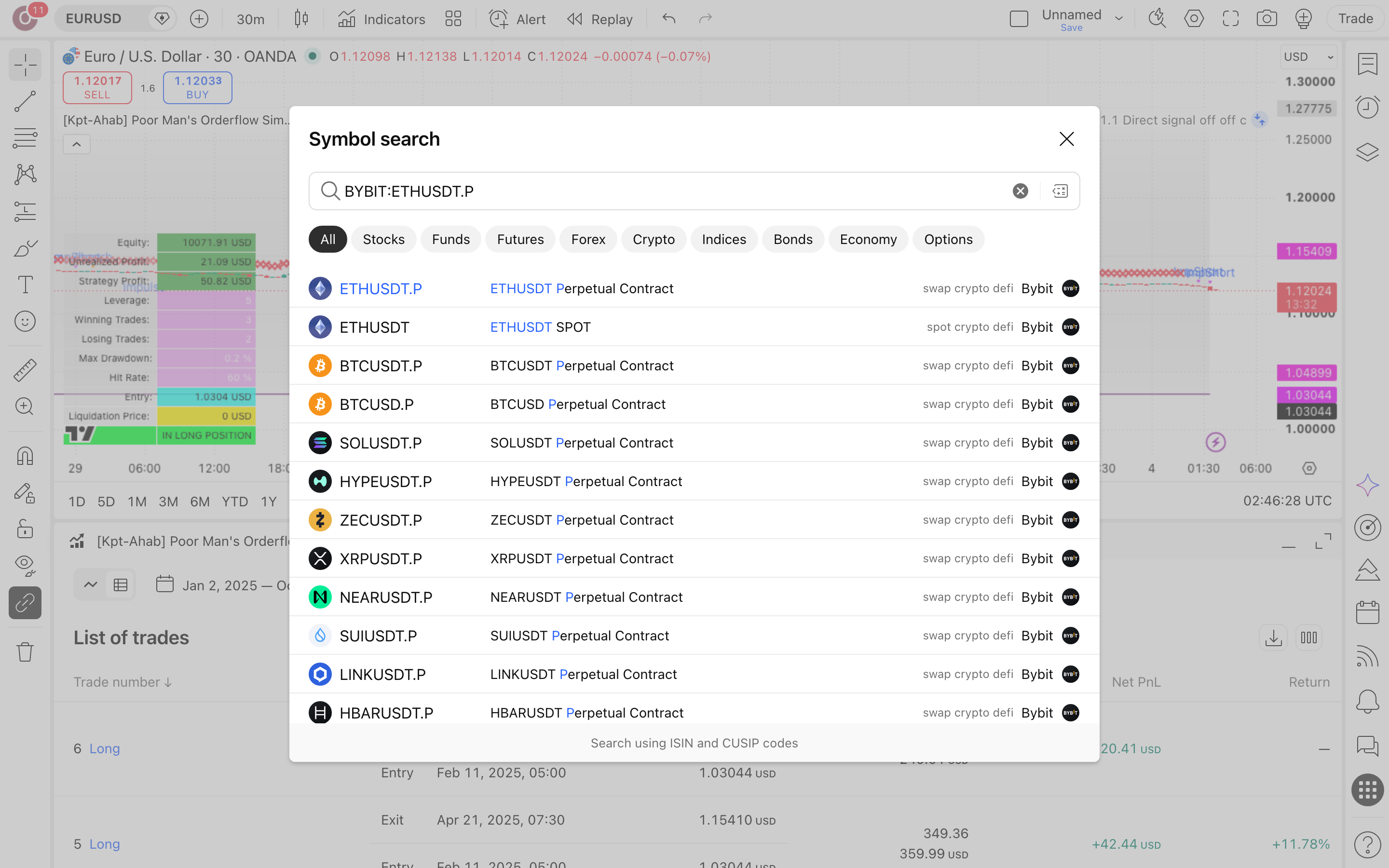
Task: Clear the symbol search field
Action: 1020,191
